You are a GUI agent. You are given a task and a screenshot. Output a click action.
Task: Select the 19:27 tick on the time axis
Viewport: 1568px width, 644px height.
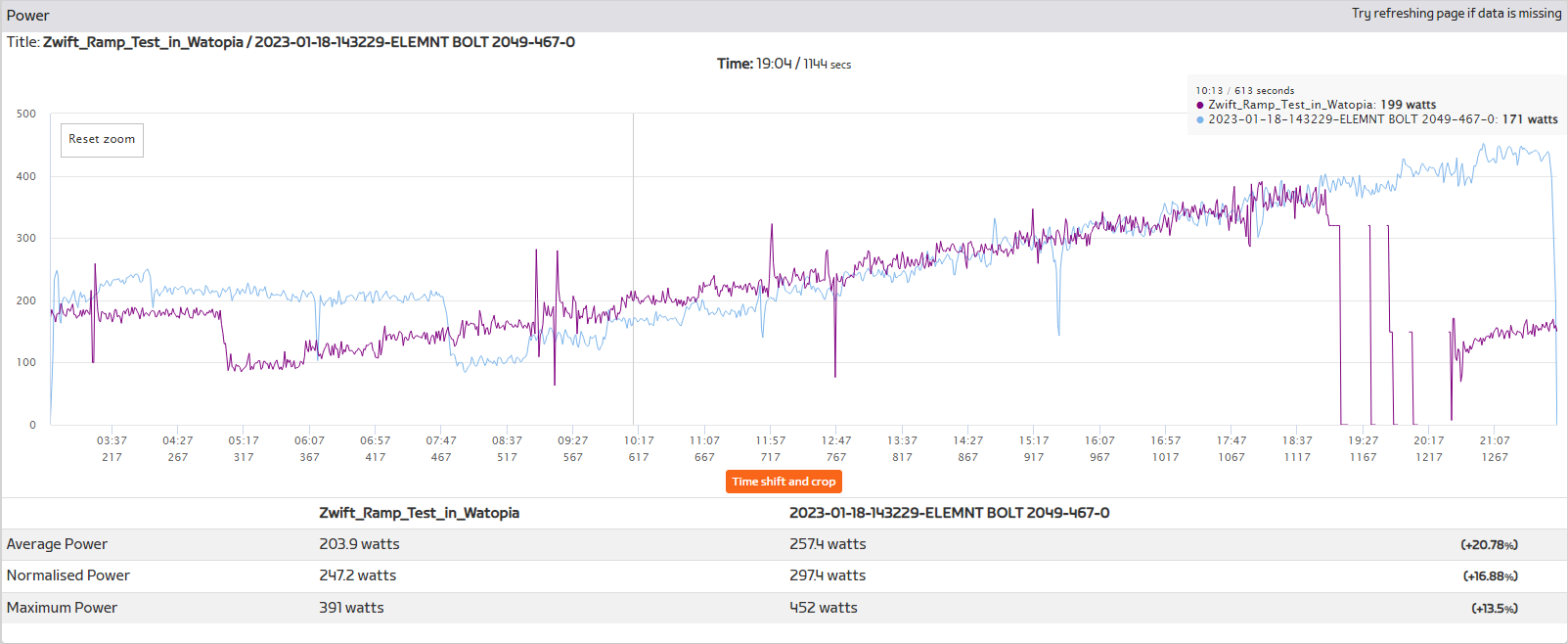point(1363,440)
